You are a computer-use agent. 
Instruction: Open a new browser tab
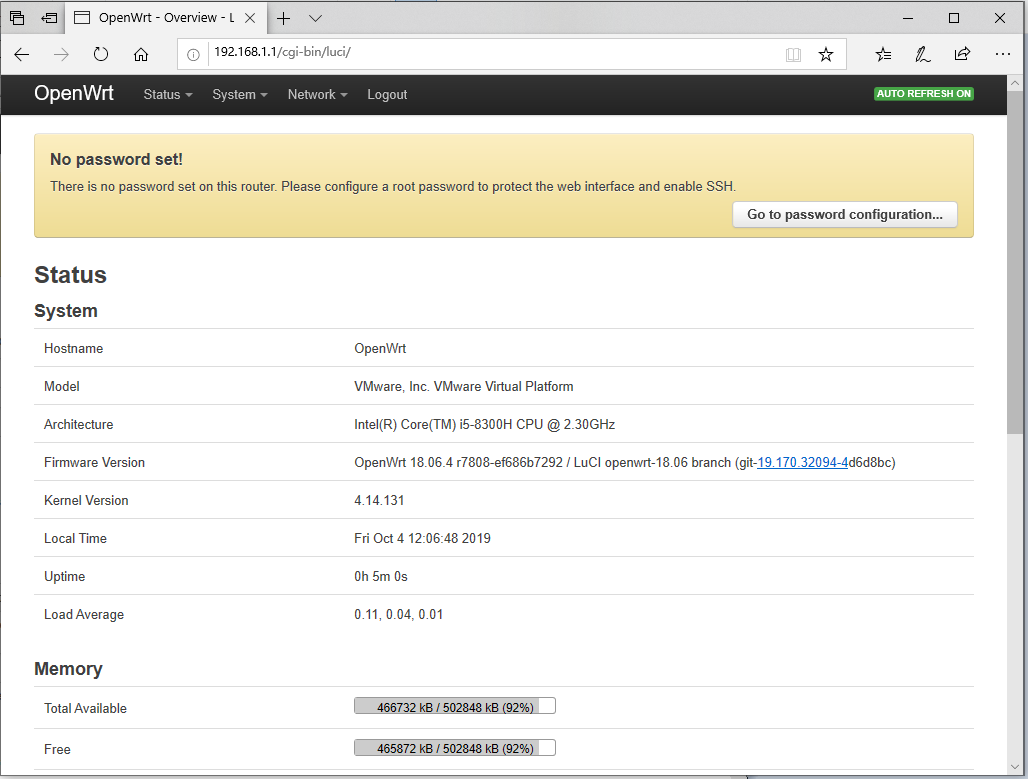(x=283, y=18)
